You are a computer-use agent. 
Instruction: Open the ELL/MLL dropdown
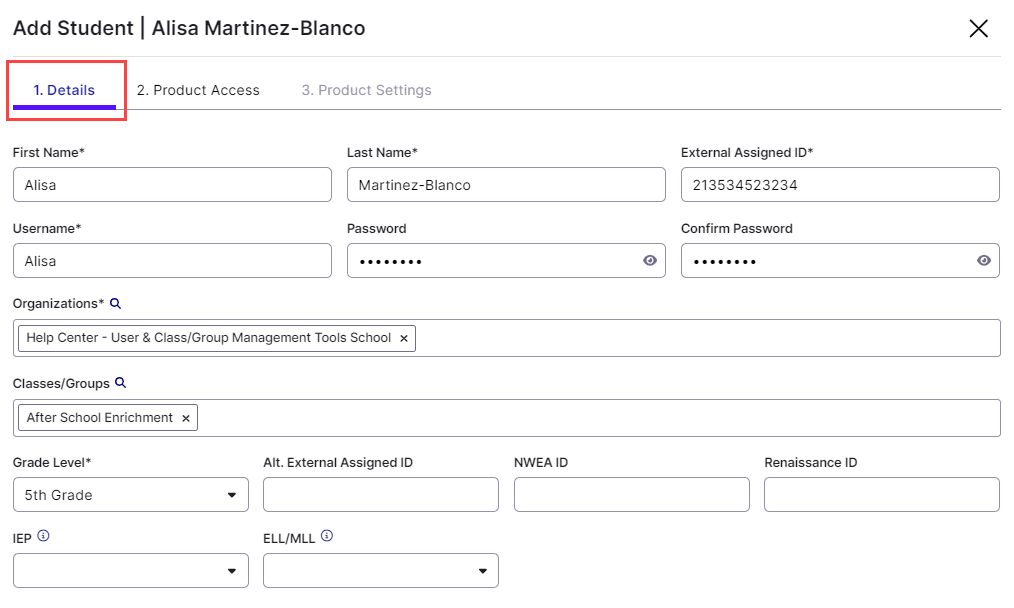[380, 570]
